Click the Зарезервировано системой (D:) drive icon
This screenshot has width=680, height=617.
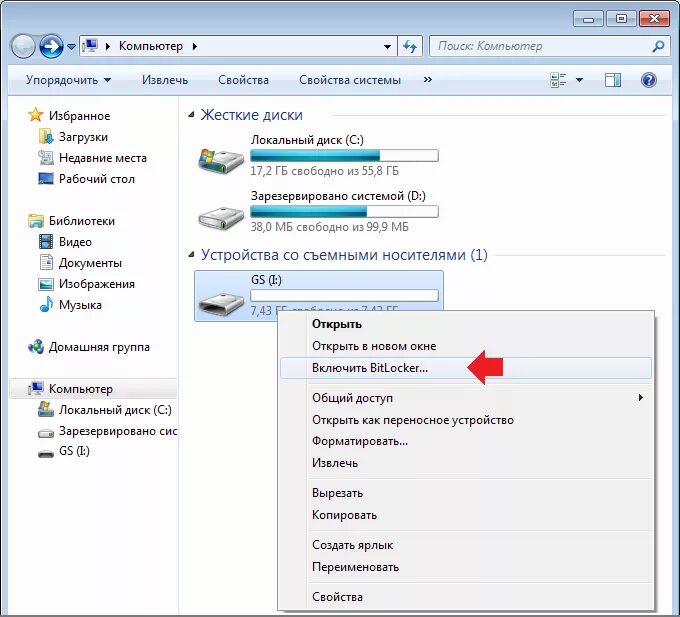pos(221,218)
